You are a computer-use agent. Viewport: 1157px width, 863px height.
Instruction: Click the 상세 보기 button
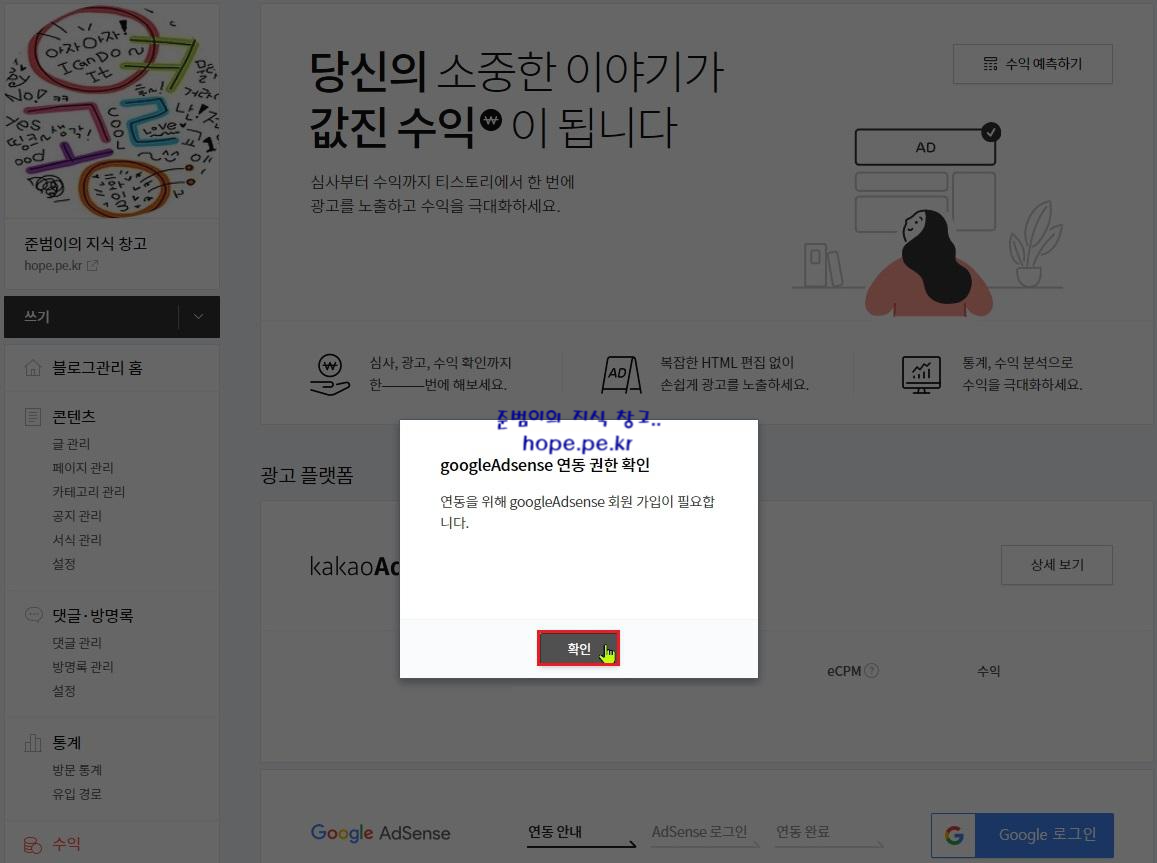(x=1056, y=565)
